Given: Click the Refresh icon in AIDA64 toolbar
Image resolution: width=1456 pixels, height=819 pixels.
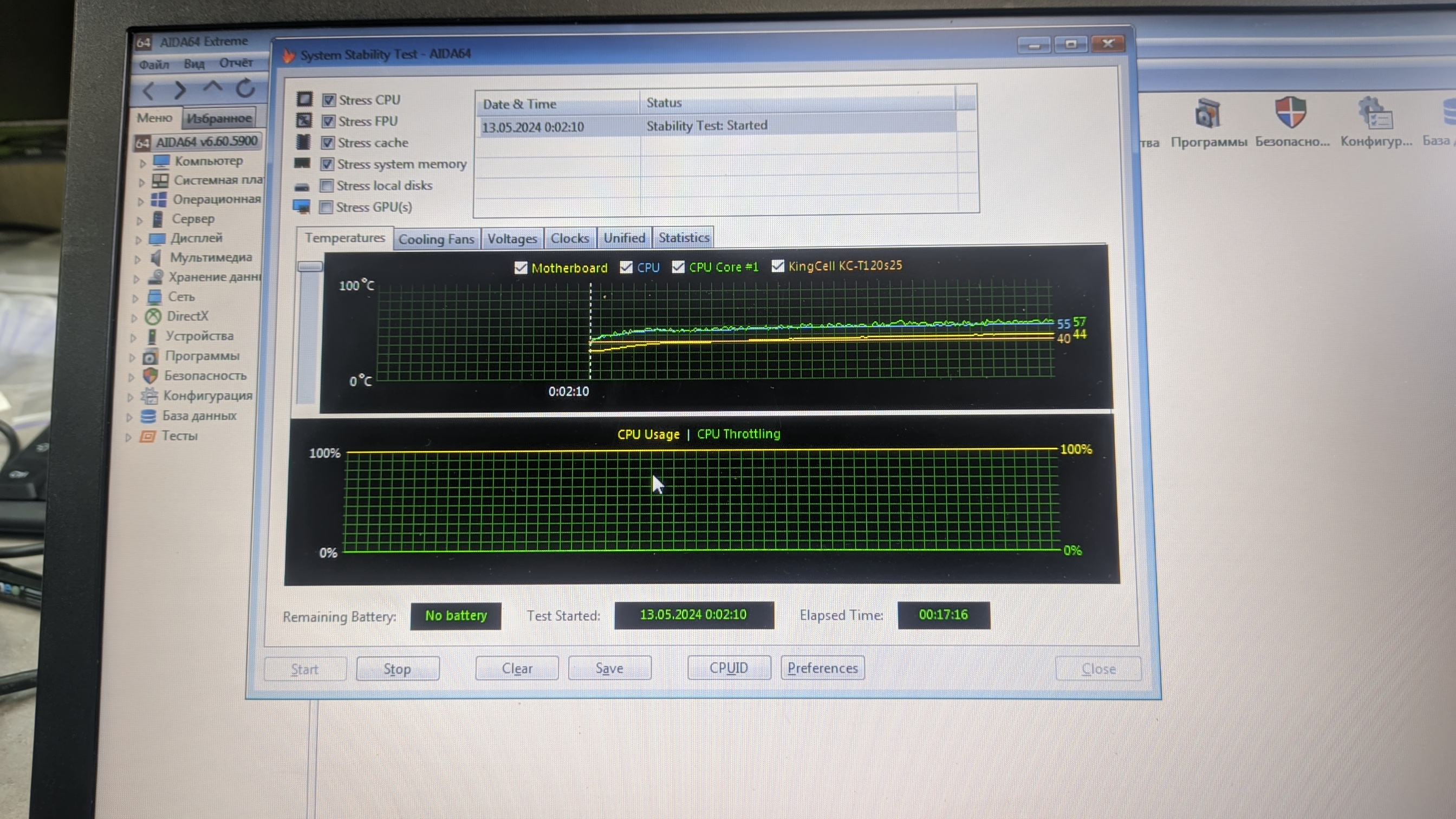Looking at the screenshot, I should pos(245,88).
